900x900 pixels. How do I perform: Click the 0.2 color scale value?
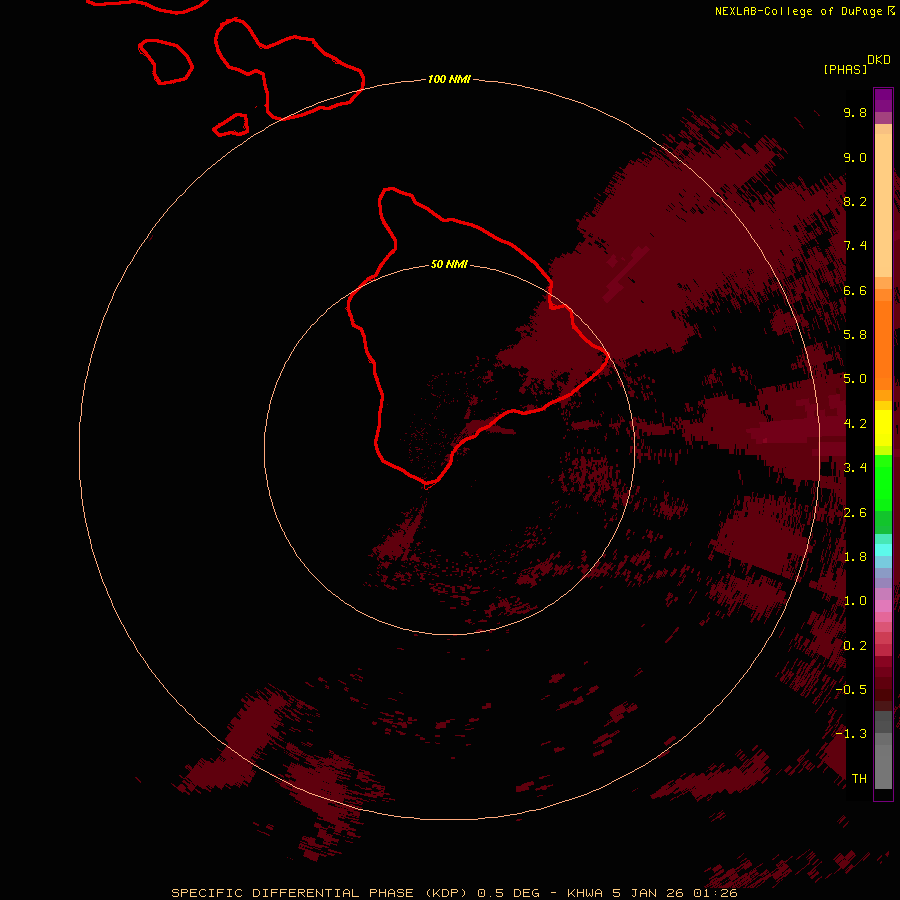[x=855, y=646]
